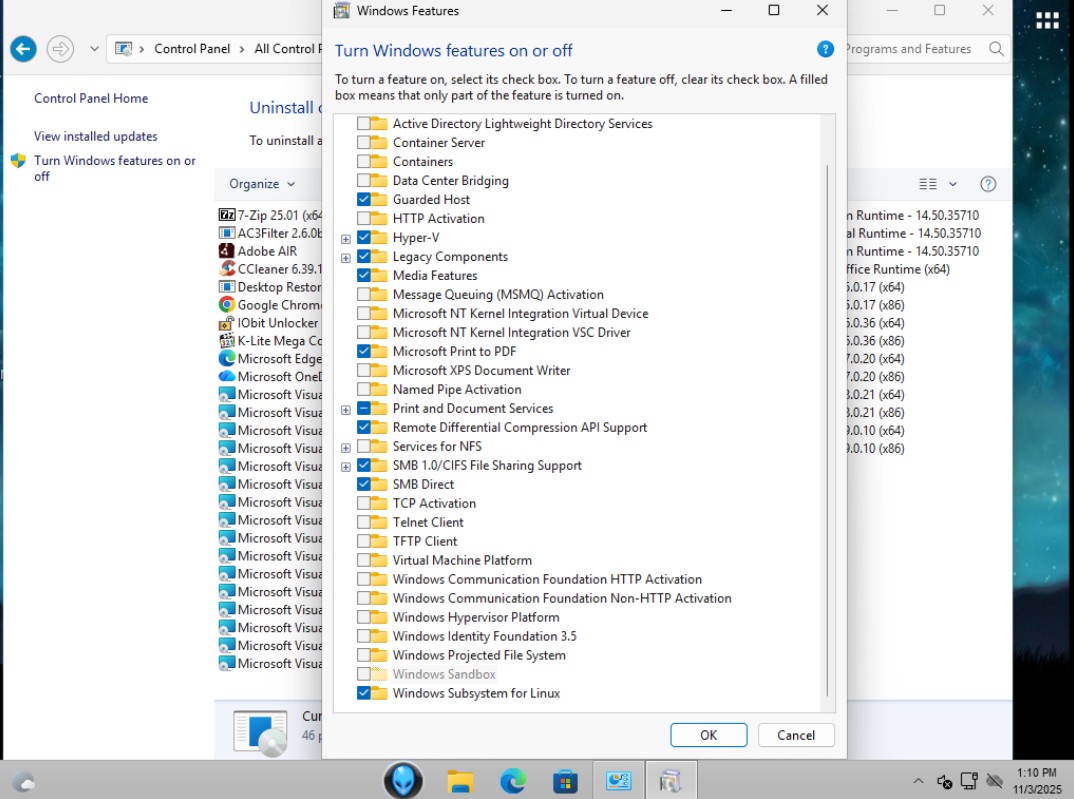1074x799 pixels.
Task: Click the view options icon in Control Panel
Action: pyautogui.click(x=927, y=183)
